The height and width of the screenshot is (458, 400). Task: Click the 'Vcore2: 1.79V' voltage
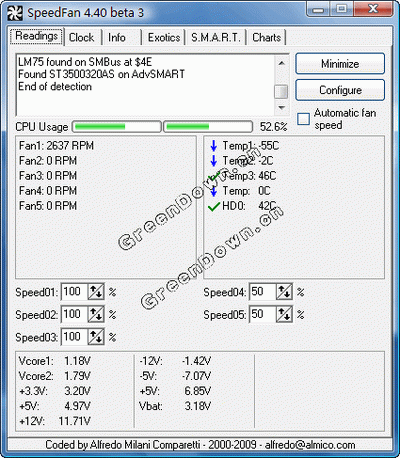click(54, 376)
